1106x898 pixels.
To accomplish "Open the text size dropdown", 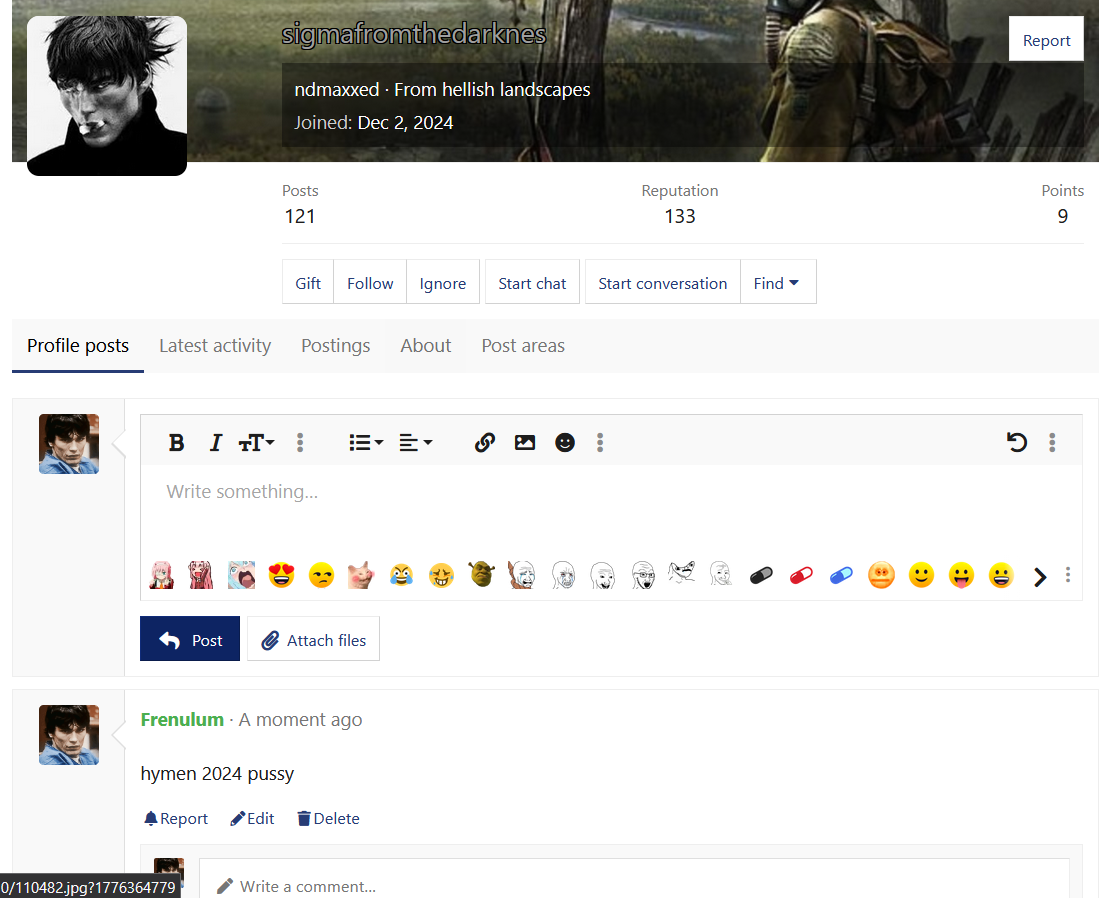I will click(256, 442).
